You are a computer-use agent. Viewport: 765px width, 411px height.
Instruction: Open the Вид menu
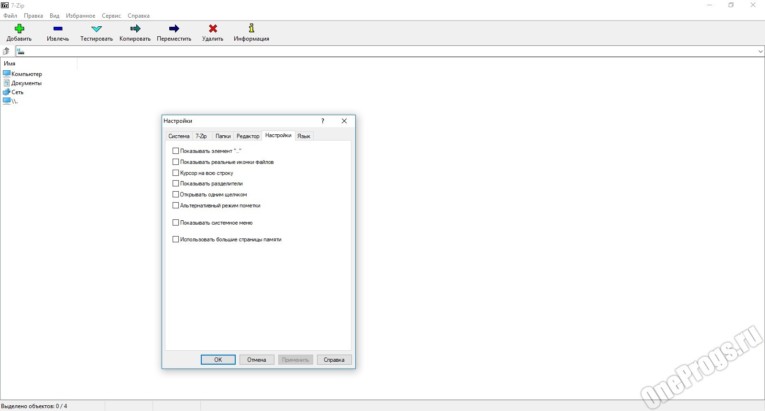(x=54, y=16)
